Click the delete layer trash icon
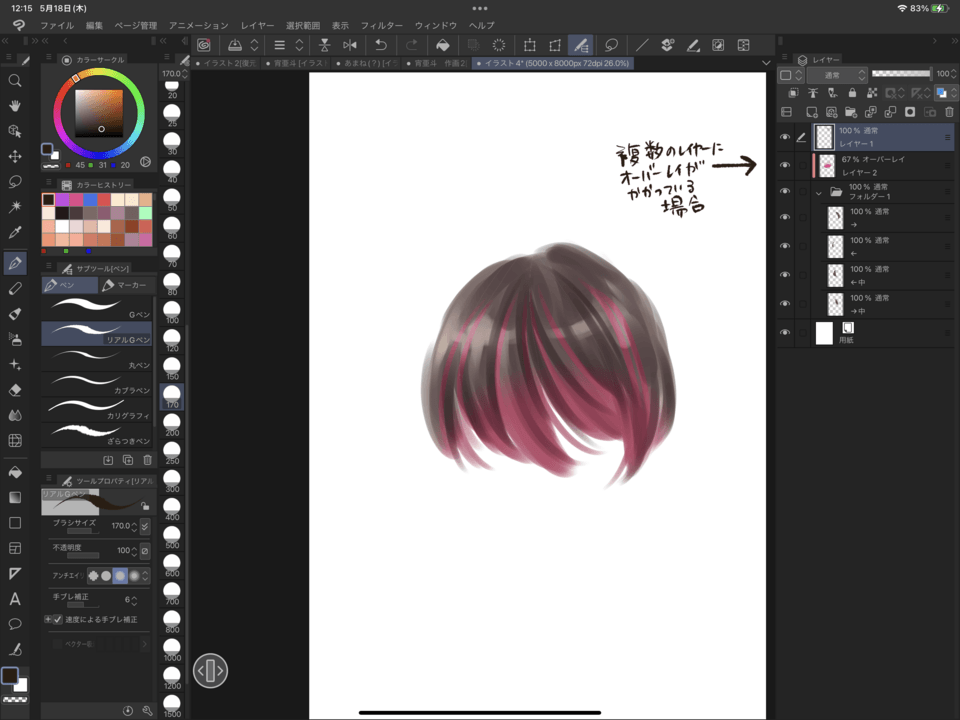 949,112
